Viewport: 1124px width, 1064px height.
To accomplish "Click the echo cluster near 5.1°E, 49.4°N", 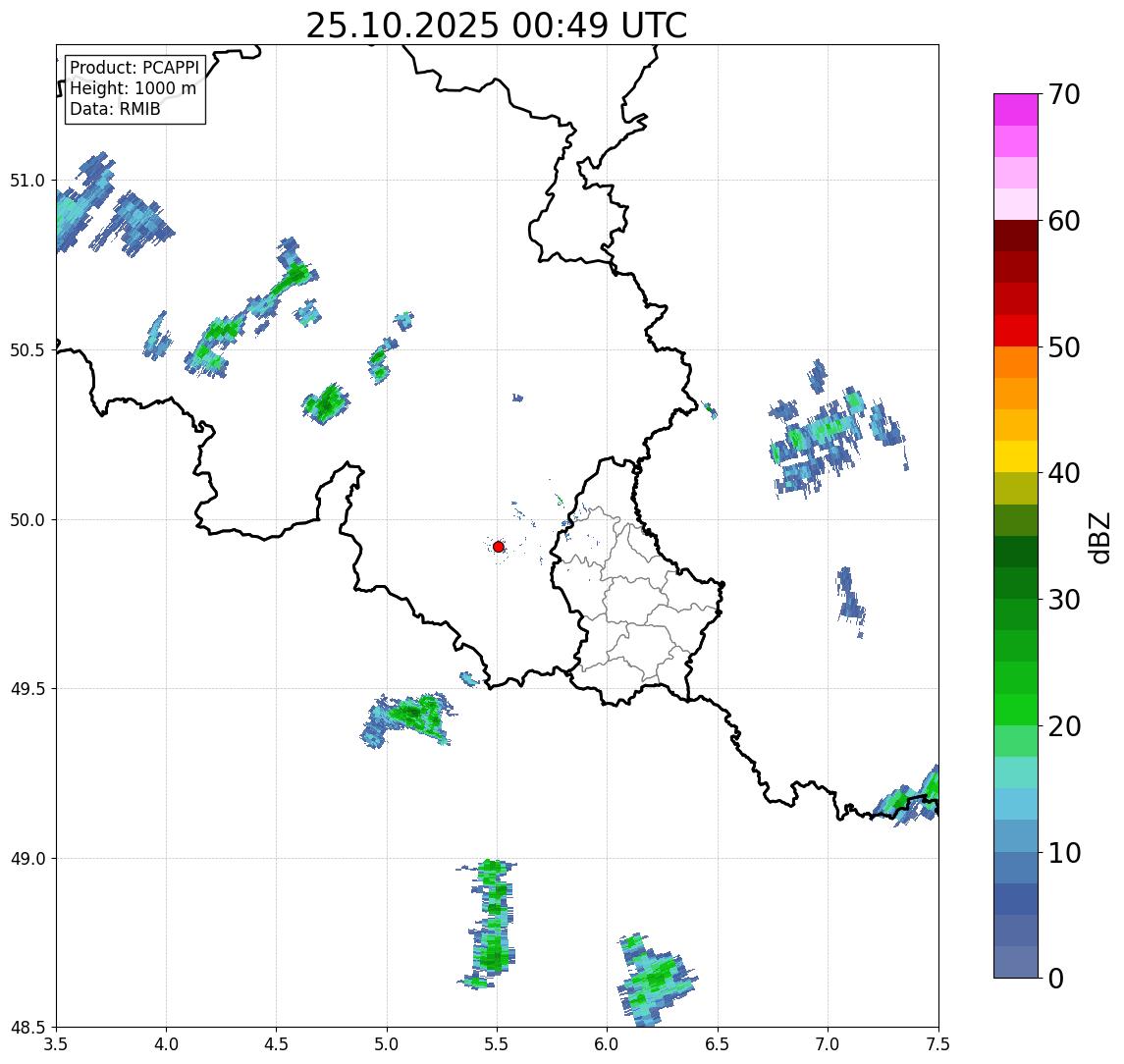I will (x=408, y=719).
